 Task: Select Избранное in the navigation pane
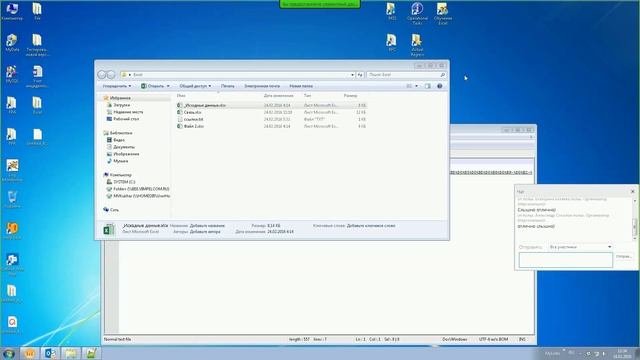120,98
